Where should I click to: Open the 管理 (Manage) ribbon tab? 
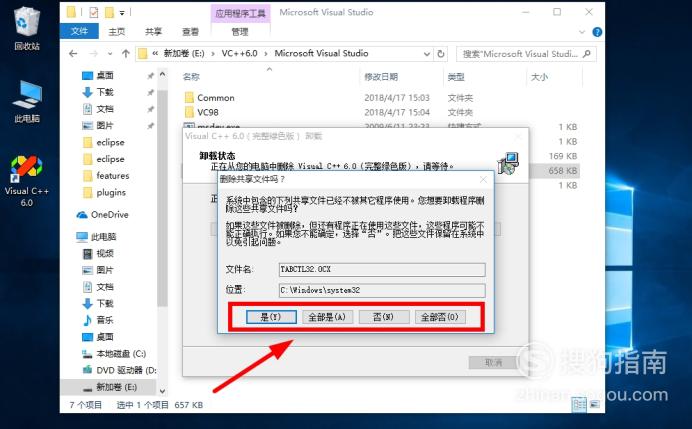click(240, 32)
